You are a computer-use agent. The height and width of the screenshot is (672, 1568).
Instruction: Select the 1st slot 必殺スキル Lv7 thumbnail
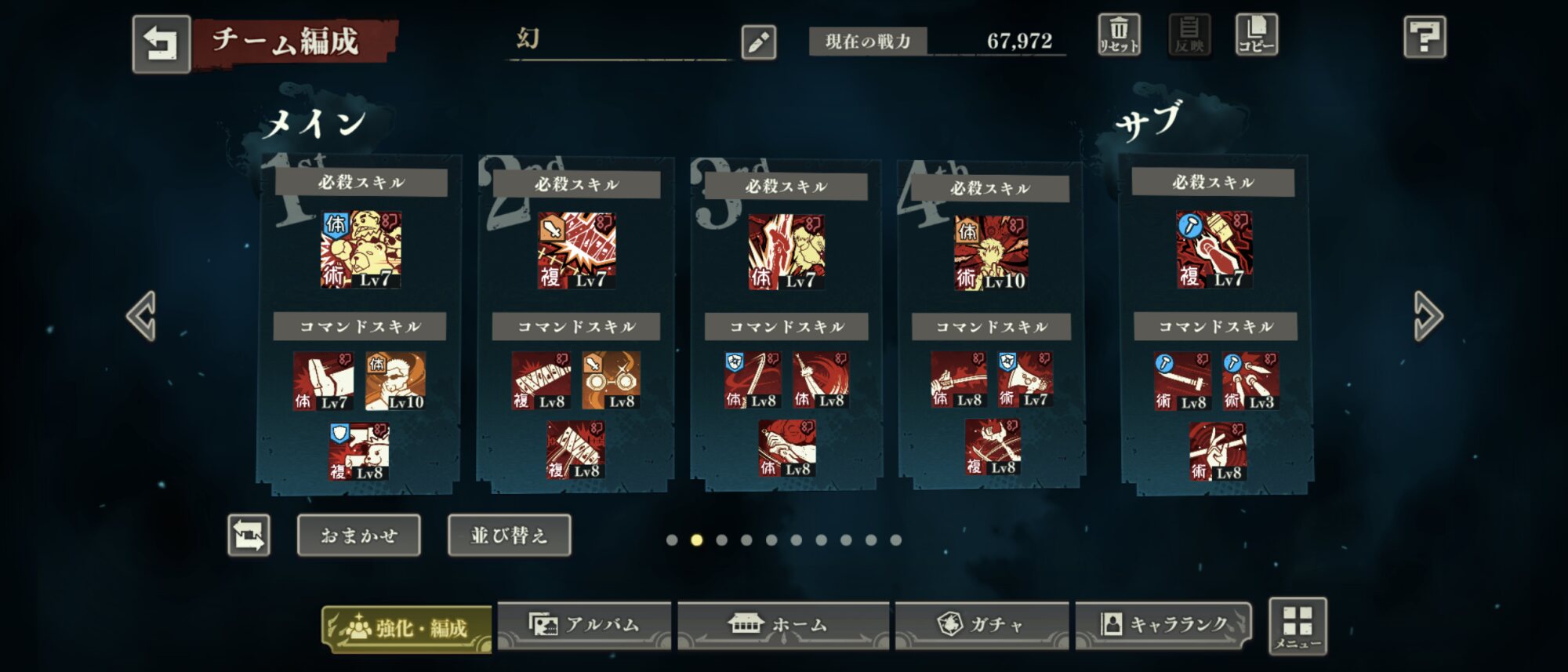[361, 249]
